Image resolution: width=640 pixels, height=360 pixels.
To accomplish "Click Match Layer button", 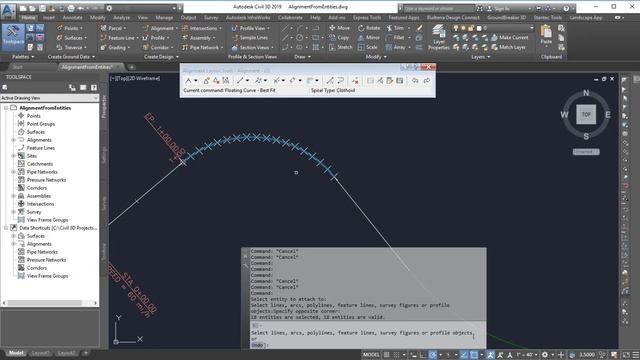I will click(508, 47).
